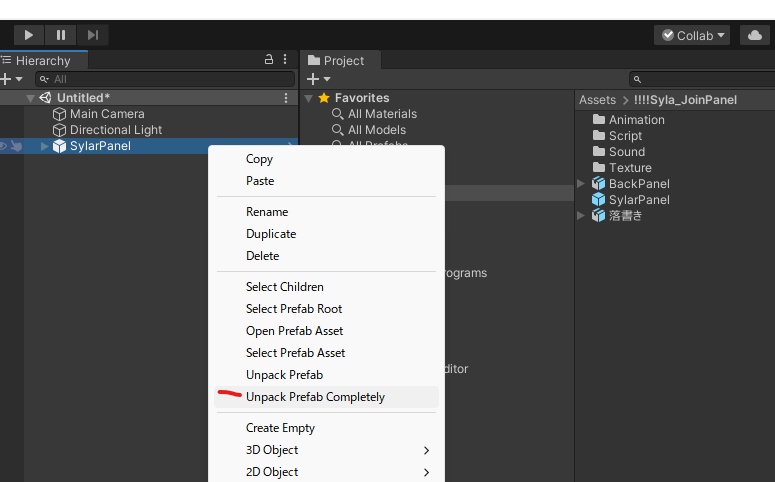The image size is (775, 482).
Task: Open the Untitled scene options menu
Action: [x=286, y=98]
